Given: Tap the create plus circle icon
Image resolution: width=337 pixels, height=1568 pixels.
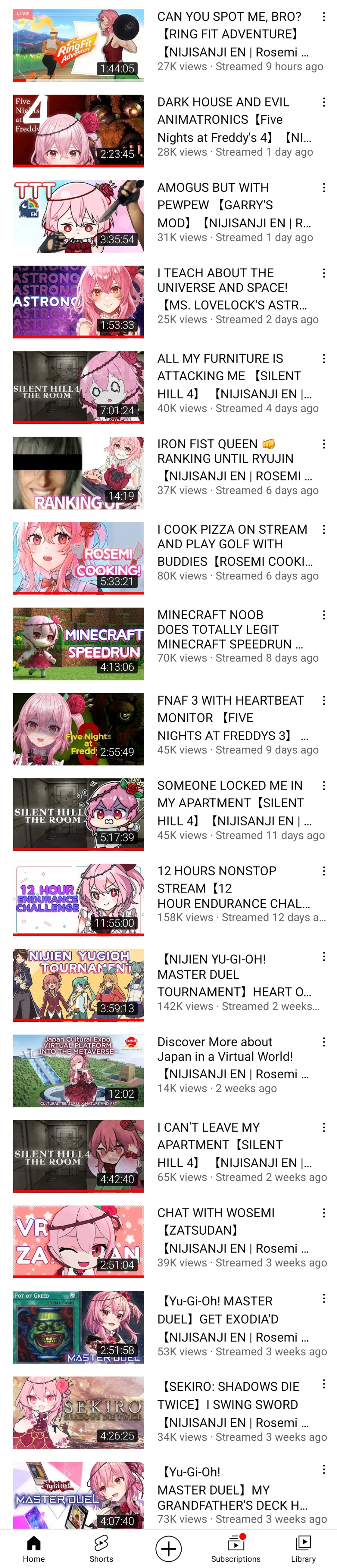Looking at the screenshot, I should coord(168,1548).
